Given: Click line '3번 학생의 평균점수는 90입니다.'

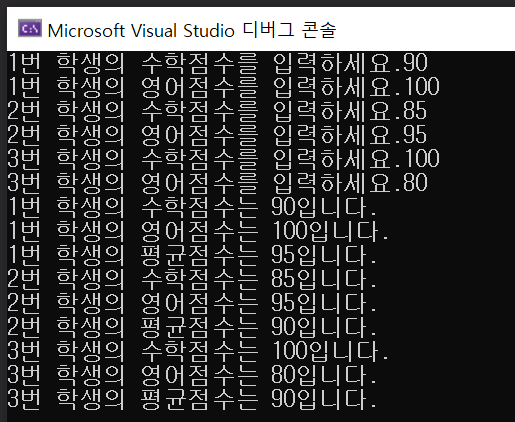Looking at the screenshot, I should click(192, 399).
